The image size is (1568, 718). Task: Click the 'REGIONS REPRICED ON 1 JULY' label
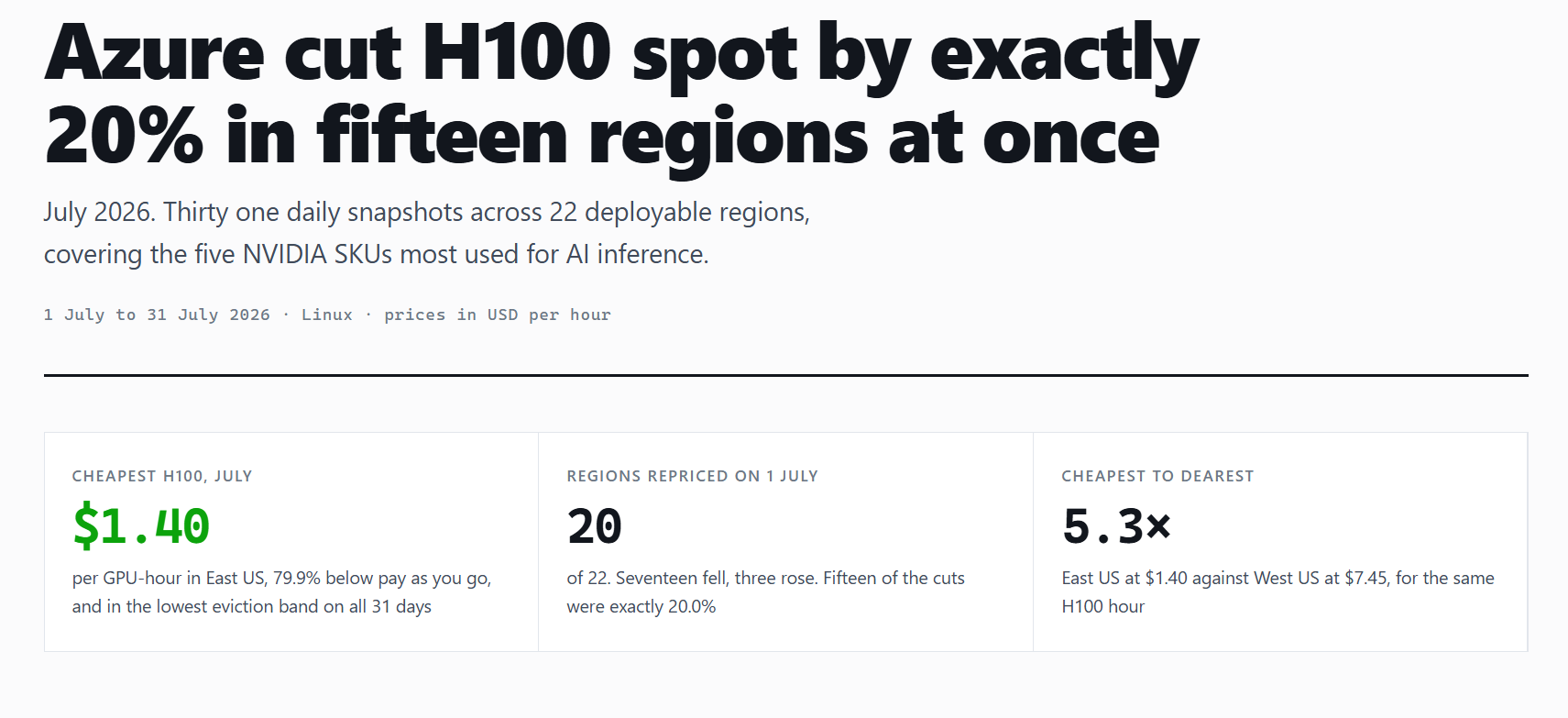coord(692,476)
